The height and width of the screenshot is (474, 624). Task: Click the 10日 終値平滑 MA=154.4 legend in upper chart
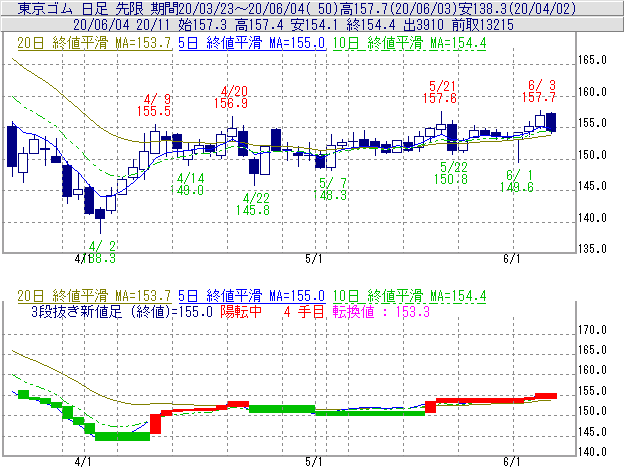[409, 43]
